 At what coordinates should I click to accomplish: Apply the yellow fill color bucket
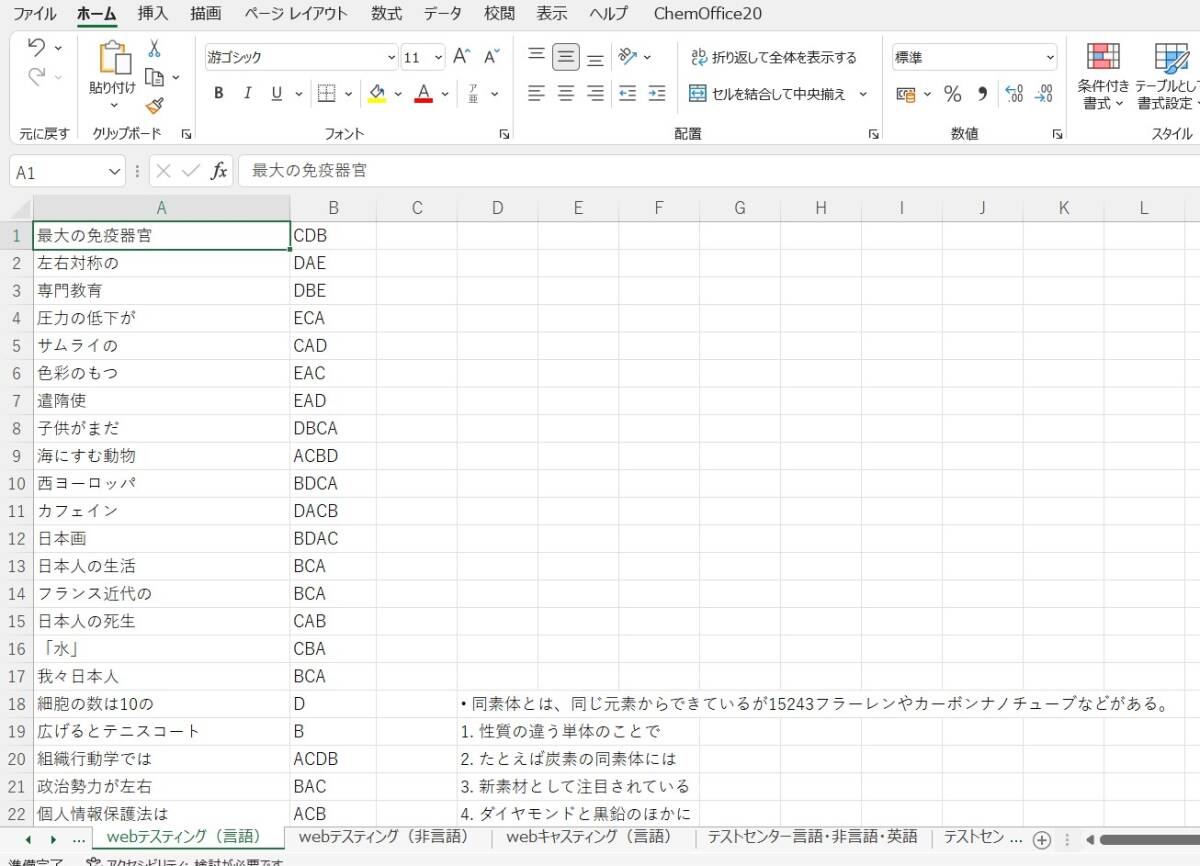click(377, 94)
